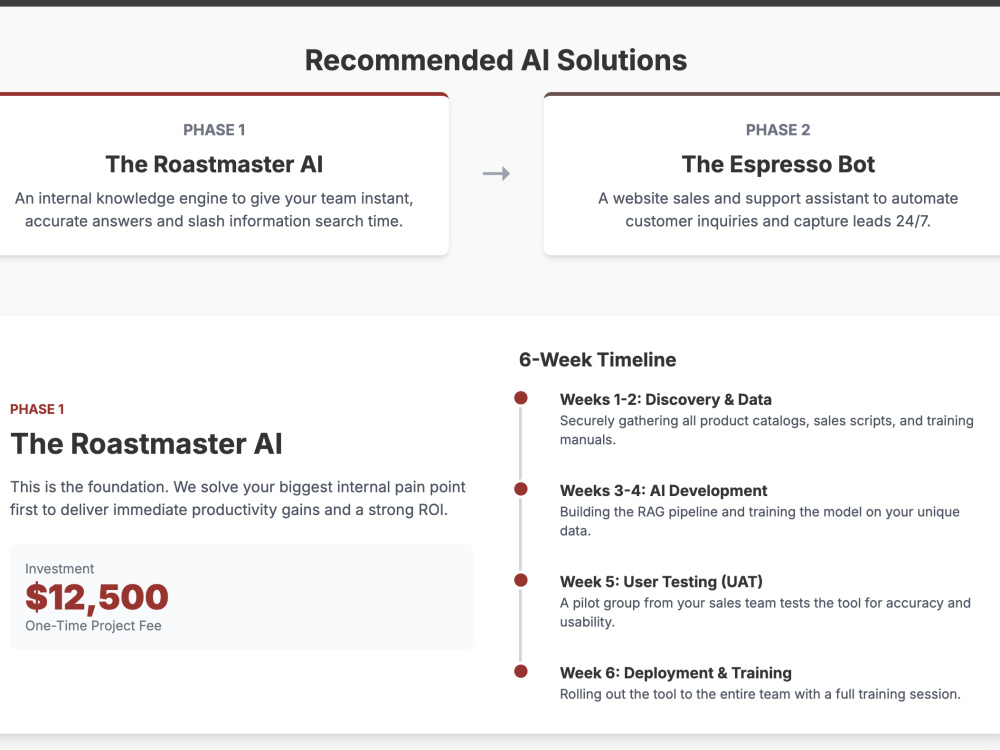Click Weeks 1-2: Discovery & Data title

click(666, 400)
